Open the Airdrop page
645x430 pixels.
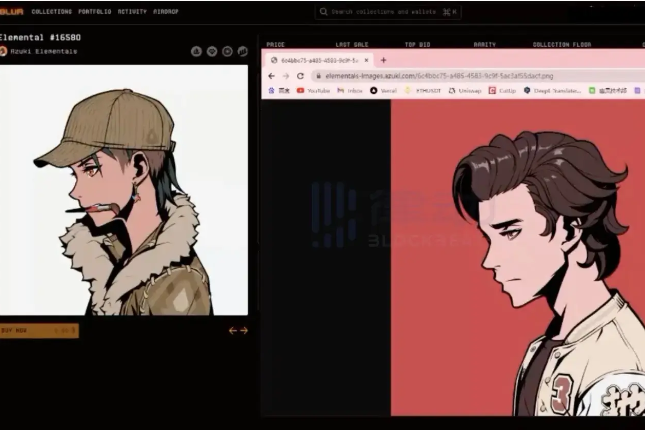[x=166, y=12]
